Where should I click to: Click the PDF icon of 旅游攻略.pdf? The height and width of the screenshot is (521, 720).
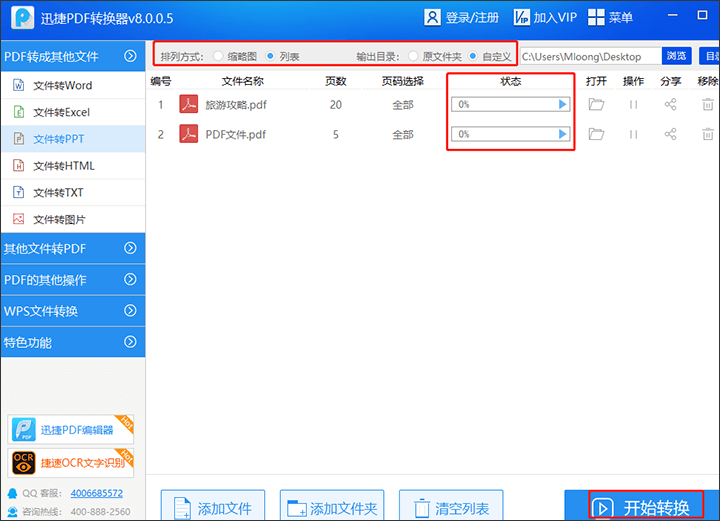(189, 104)
